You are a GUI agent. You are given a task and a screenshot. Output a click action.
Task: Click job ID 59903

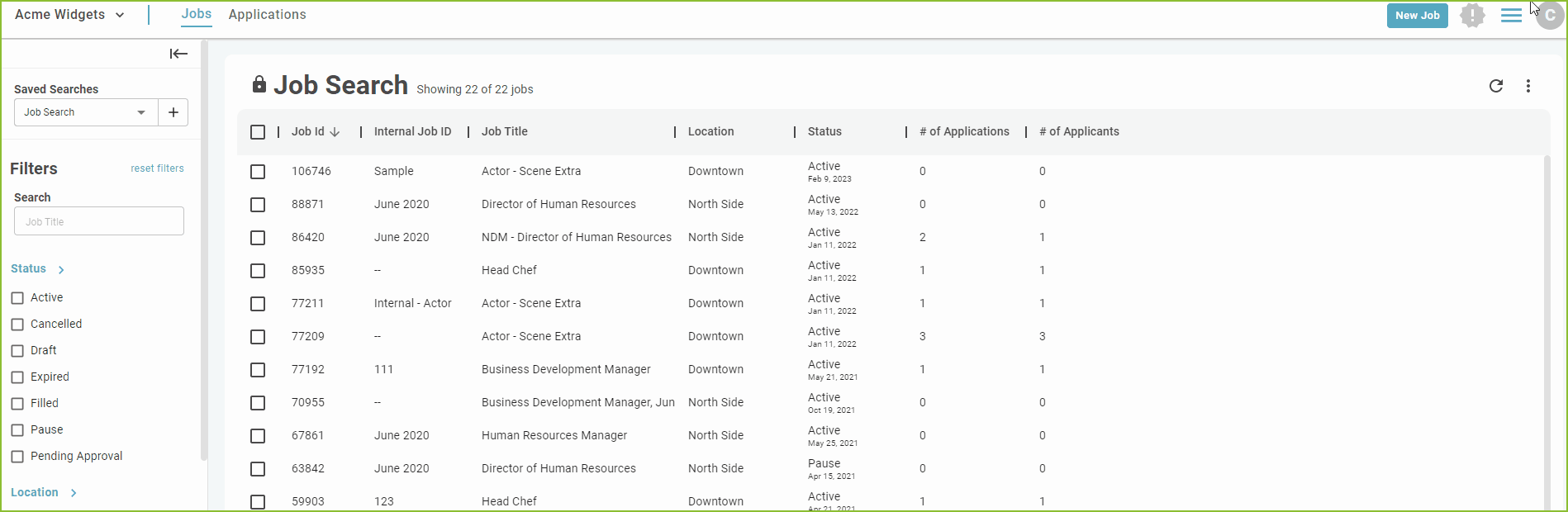click(x=308, y=501)
